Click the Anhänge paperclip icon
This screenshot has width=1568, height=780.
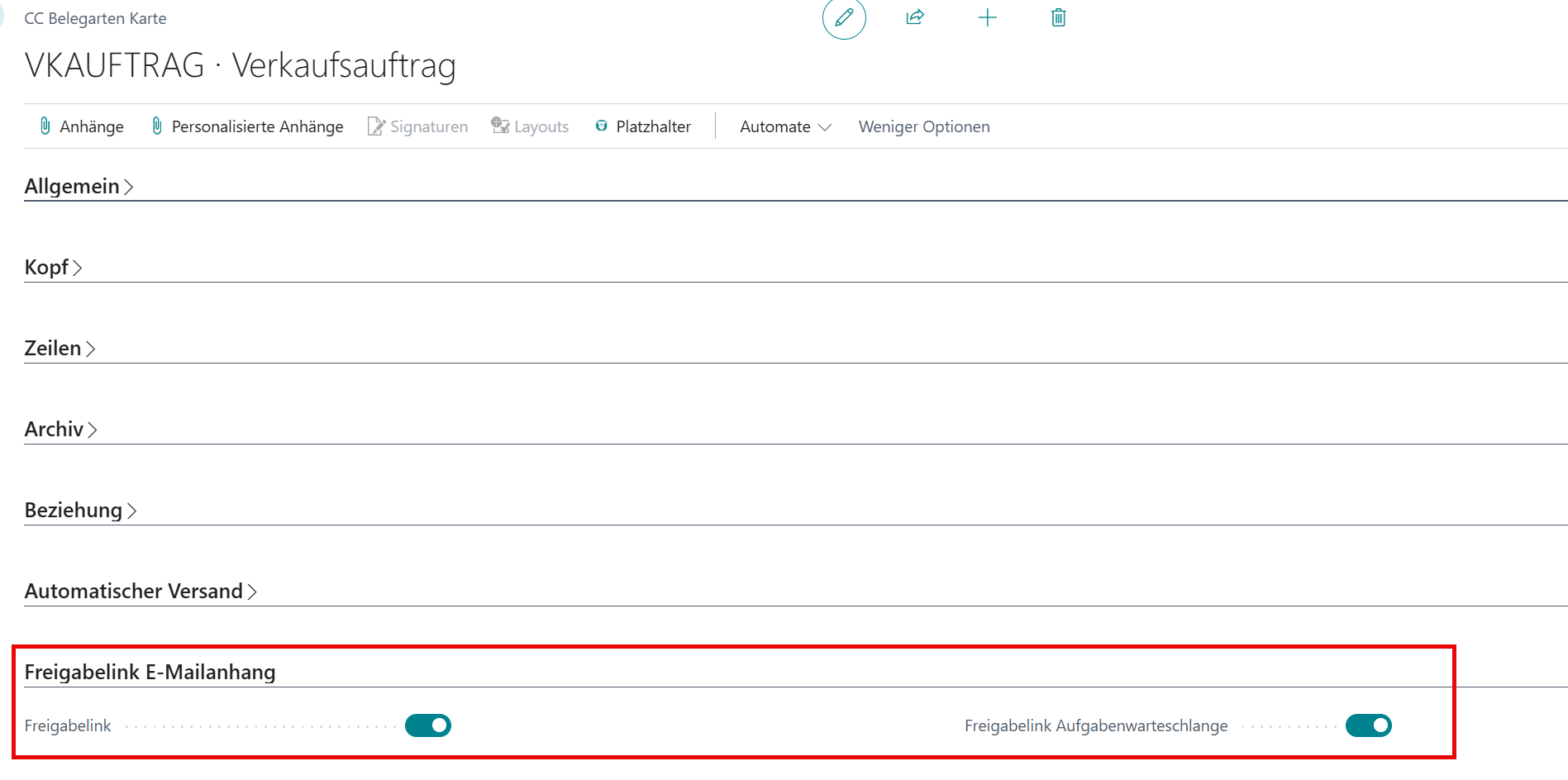click(46, 126)
